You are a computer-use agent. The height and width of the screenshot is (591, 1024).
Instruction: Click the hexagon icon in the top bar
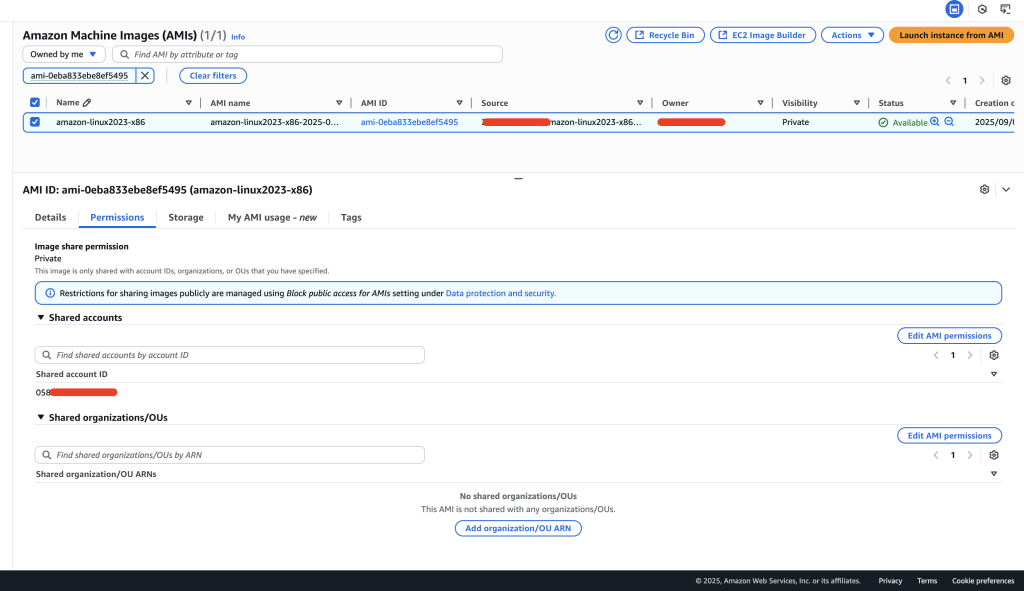982,9
